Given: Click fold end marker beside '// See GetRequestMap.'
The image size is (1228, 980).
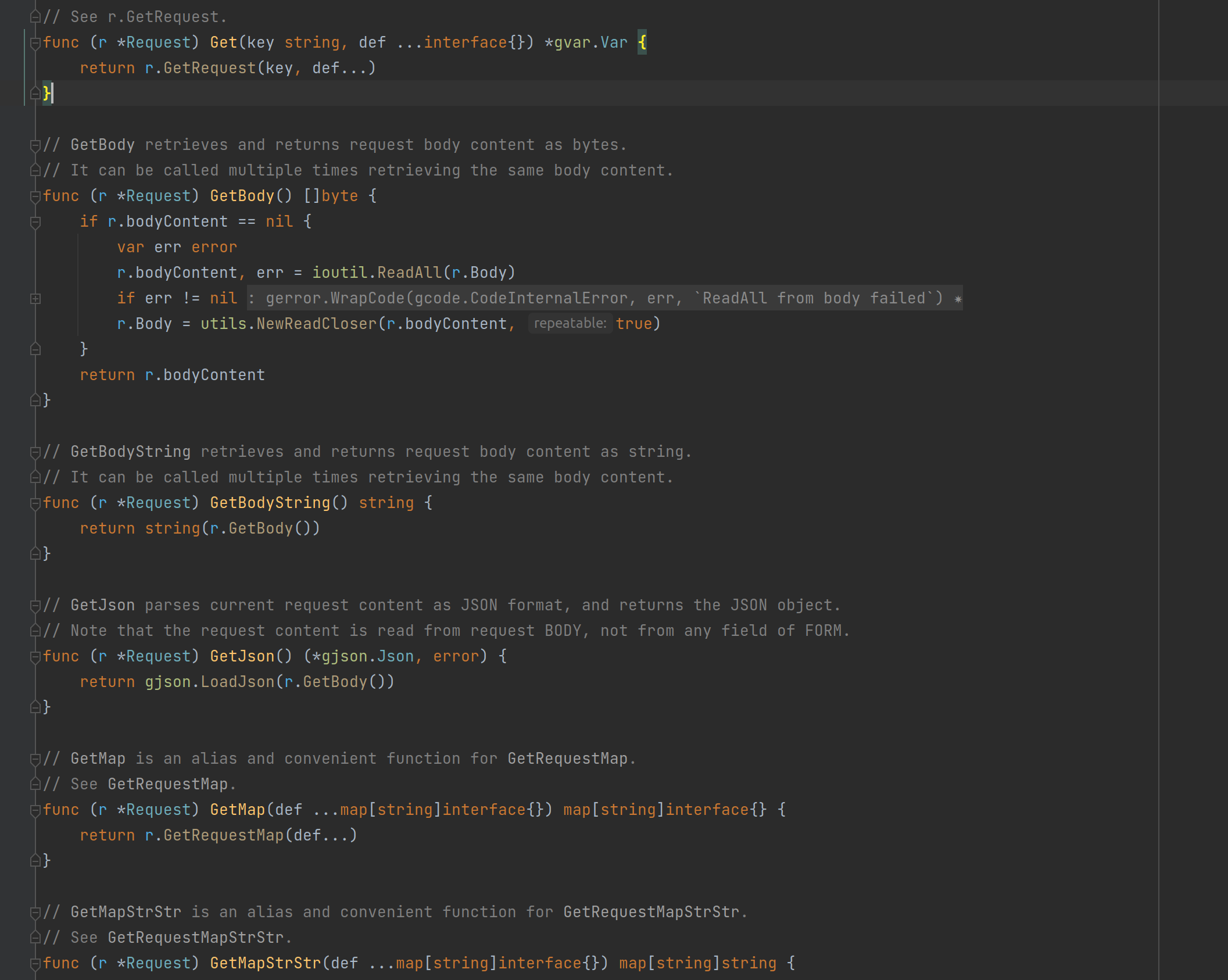Looking at the screenshot, I should 35,785.
